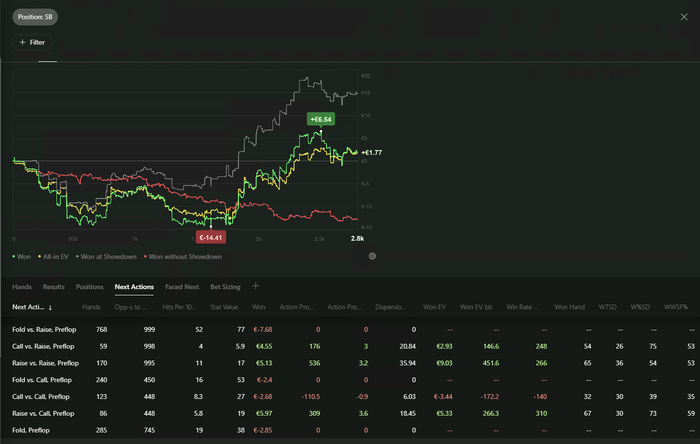
Task: Switch to the Positions tab
Action: coord(89,287)
